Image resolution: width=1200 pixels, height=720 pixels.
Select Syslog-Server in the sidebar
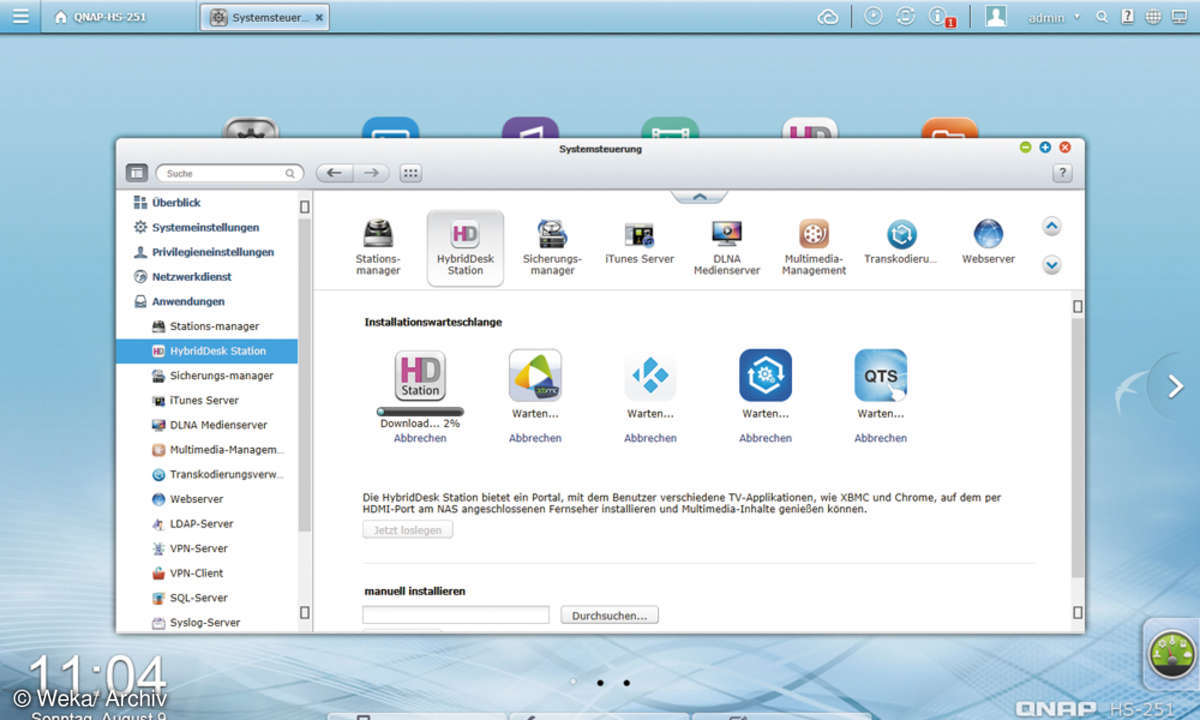coord(206,622)
